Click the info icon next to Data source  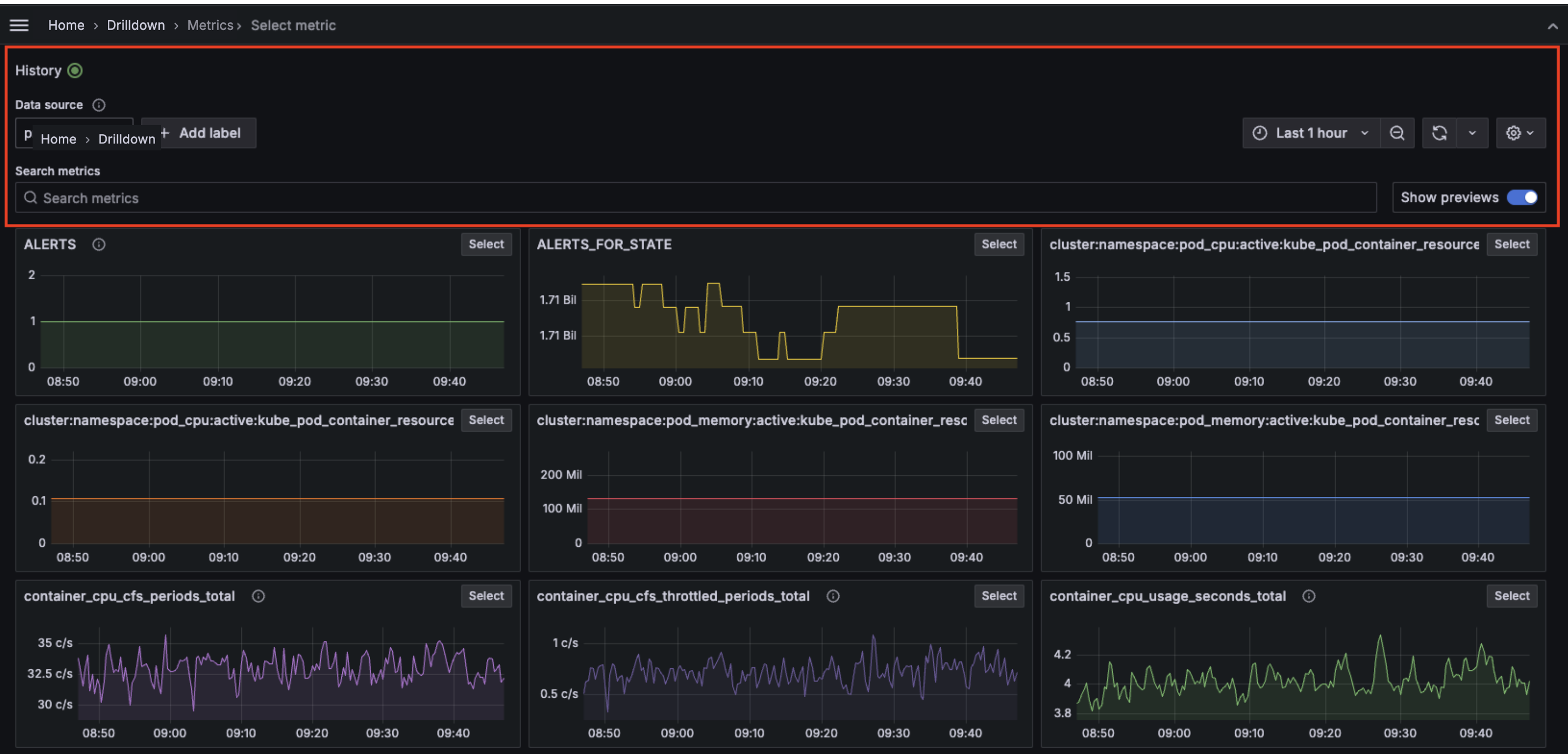coord(99,105)
